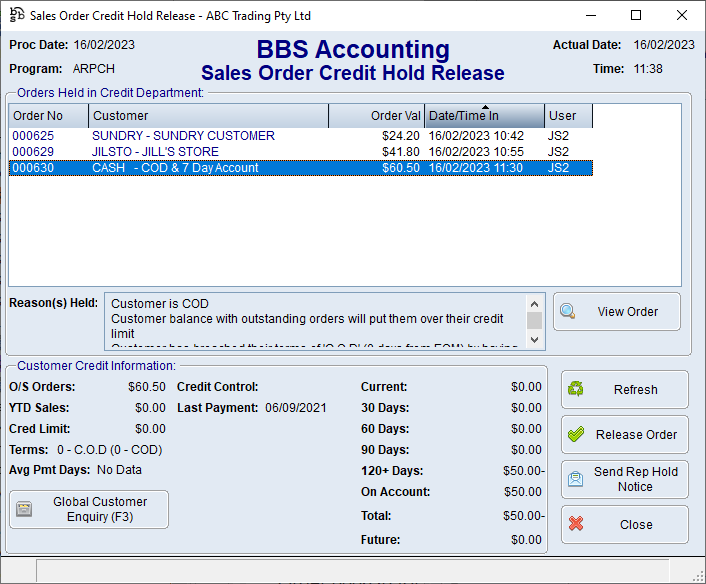
Task: Click the Global Customer Enquiry folder icon
Action: 25,509
